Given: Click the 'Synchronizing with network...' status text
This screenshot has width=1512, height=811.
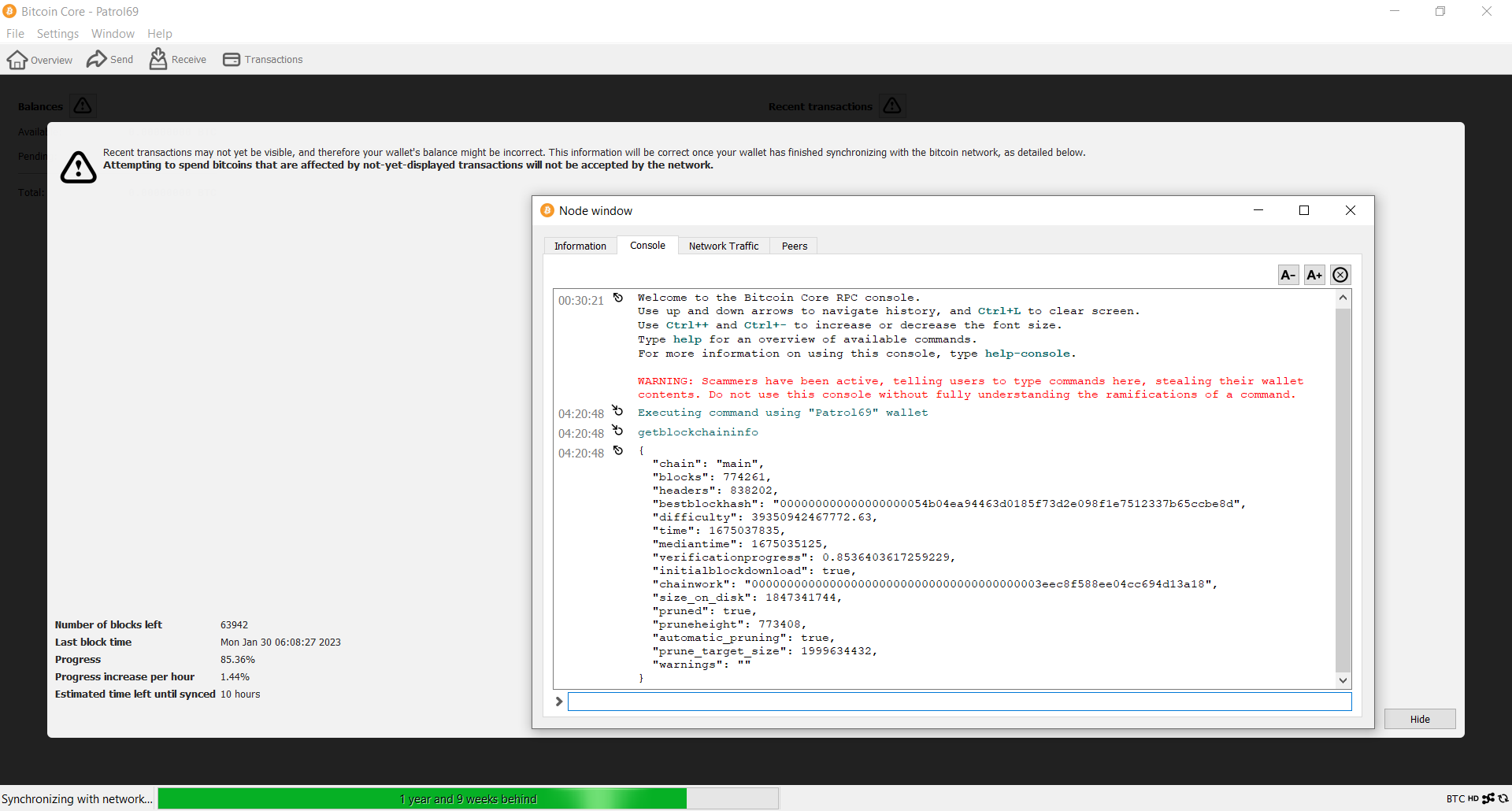Looking at the screenshot, I should pos(77,799).
